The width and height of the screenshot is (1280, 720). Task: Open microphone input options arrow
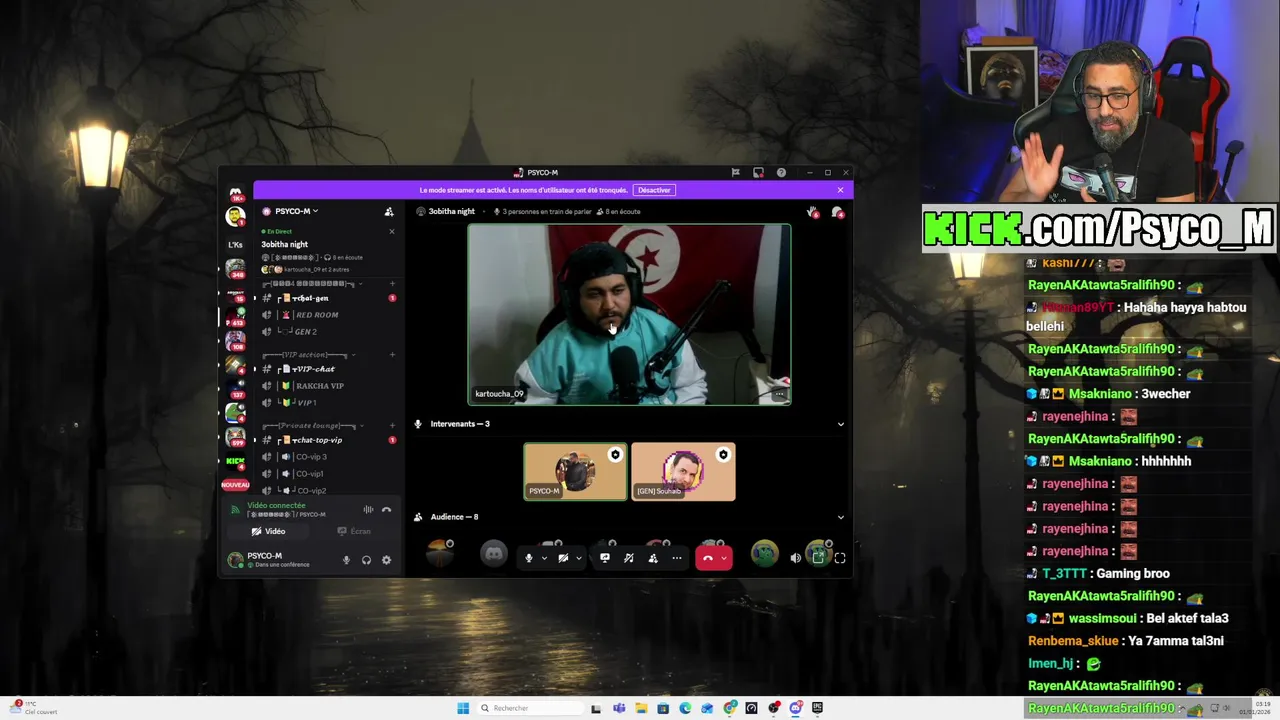pyautogui.click(x=544, y=558)
